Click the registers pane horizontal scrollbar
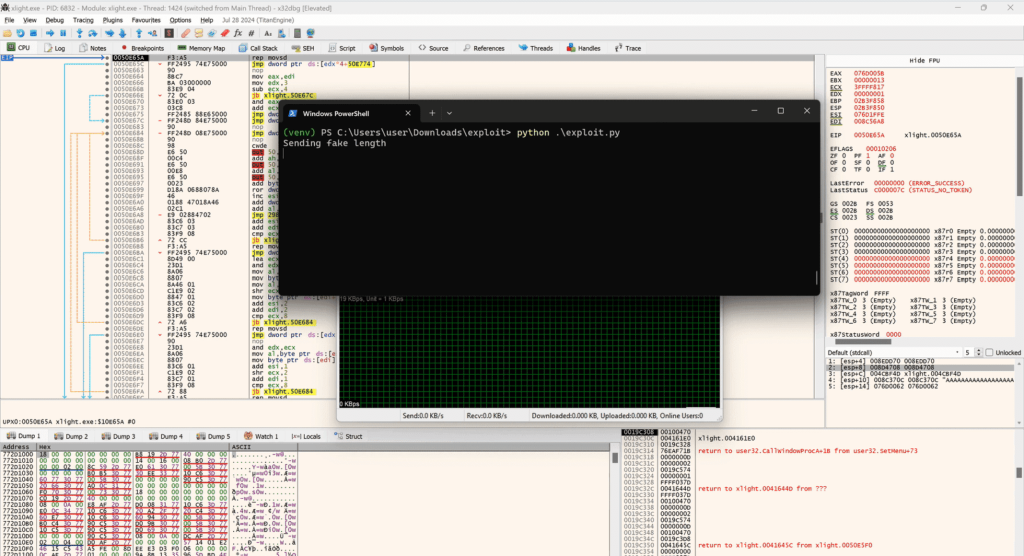1024x556 pixels. (x=863, y=341)
